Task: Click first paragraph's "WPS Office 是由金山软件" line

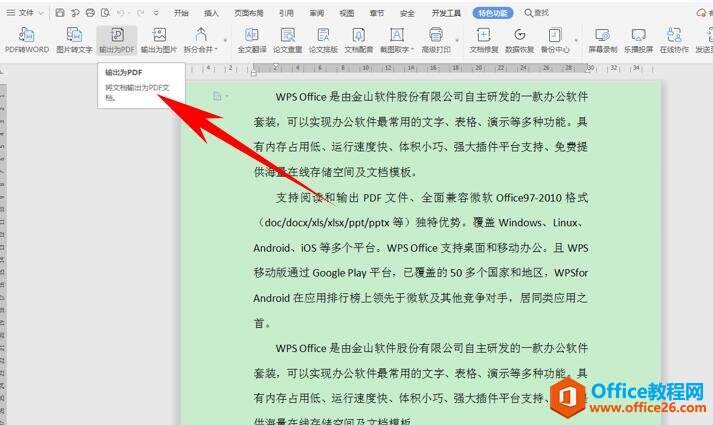Action: click(x=432, y=97)
